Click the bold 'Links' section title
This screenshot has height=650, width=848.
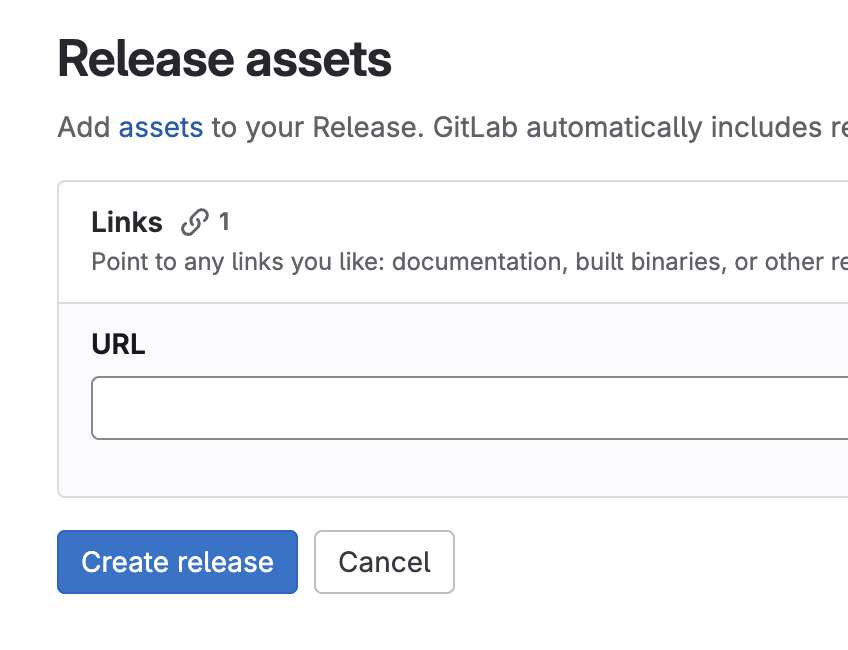(x=127, y=222)
